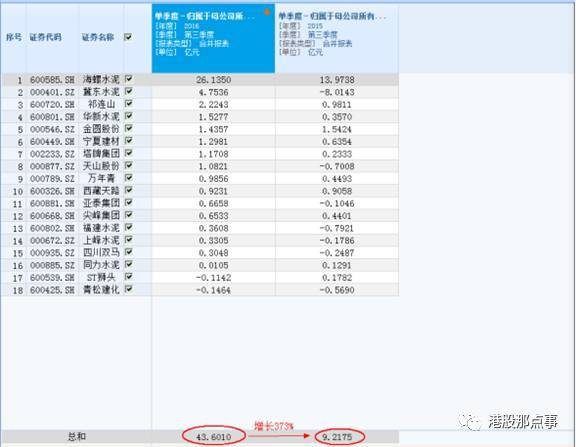This screenshot has height=447, width=576.
Task: Select the 2.2243 value cell
Action: pos(213,105)
